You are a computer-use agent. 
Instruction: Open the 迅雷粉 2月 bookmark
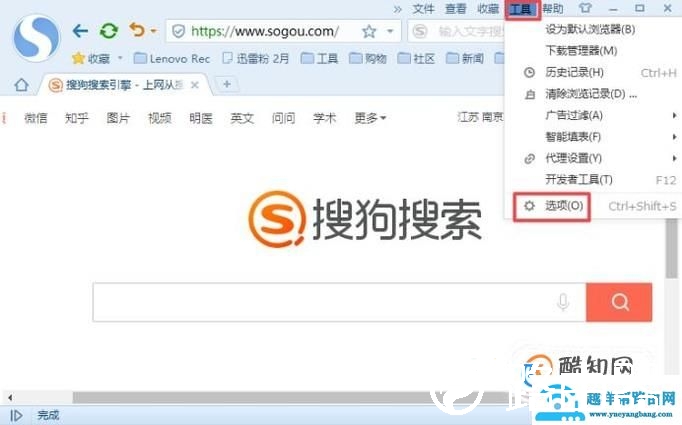pos(255,58)
